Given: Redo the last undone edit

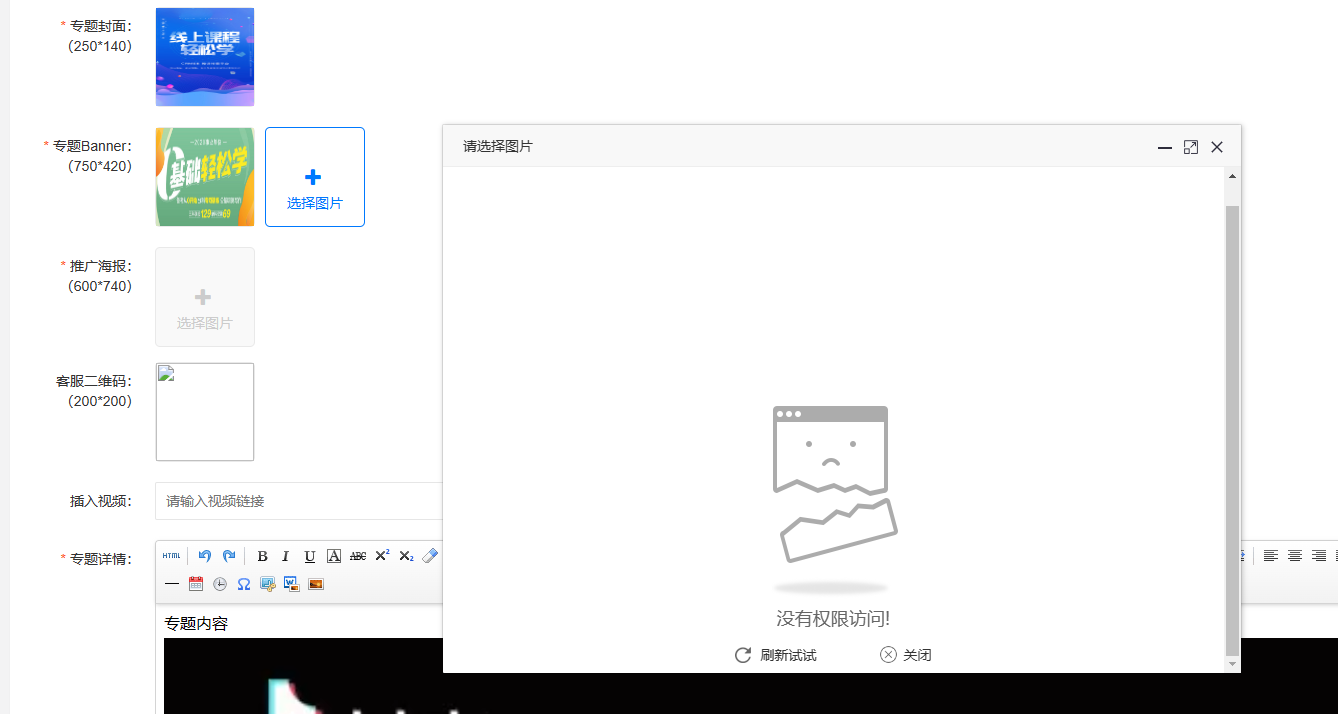Looking at the screenshot, I should coord(229,556).
